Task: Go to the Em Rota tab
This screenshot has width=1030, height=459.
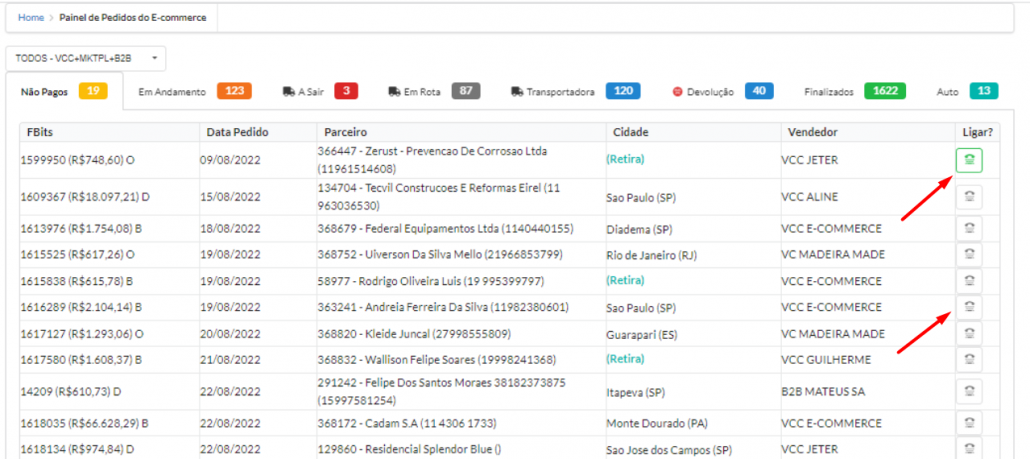Action: 433,92
